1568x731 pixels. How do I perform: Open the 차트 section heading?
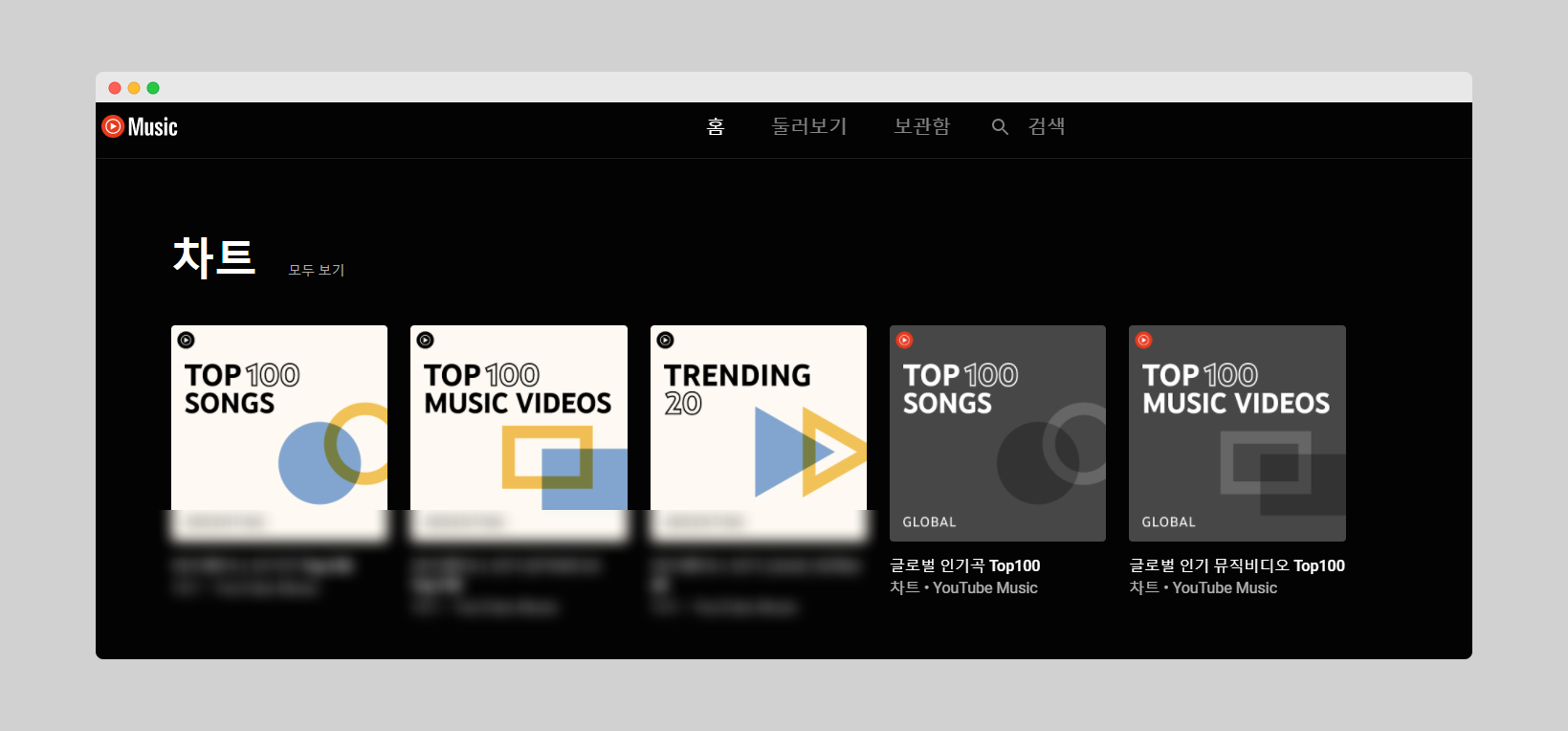coord(214,256)
